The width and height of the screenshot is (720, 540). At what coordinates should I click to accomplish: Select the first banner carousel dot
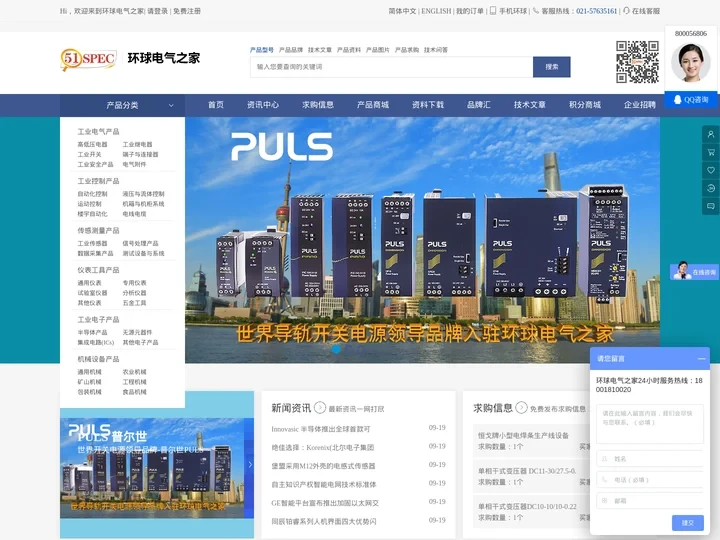point(336,349)
